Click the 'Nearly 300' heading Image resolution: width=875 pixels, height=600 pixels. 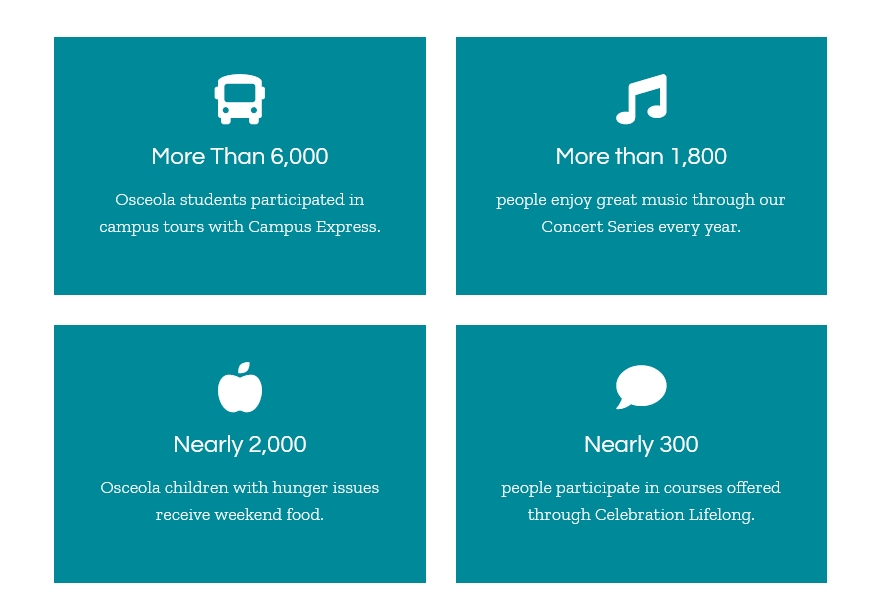click(x=641, y=445)
